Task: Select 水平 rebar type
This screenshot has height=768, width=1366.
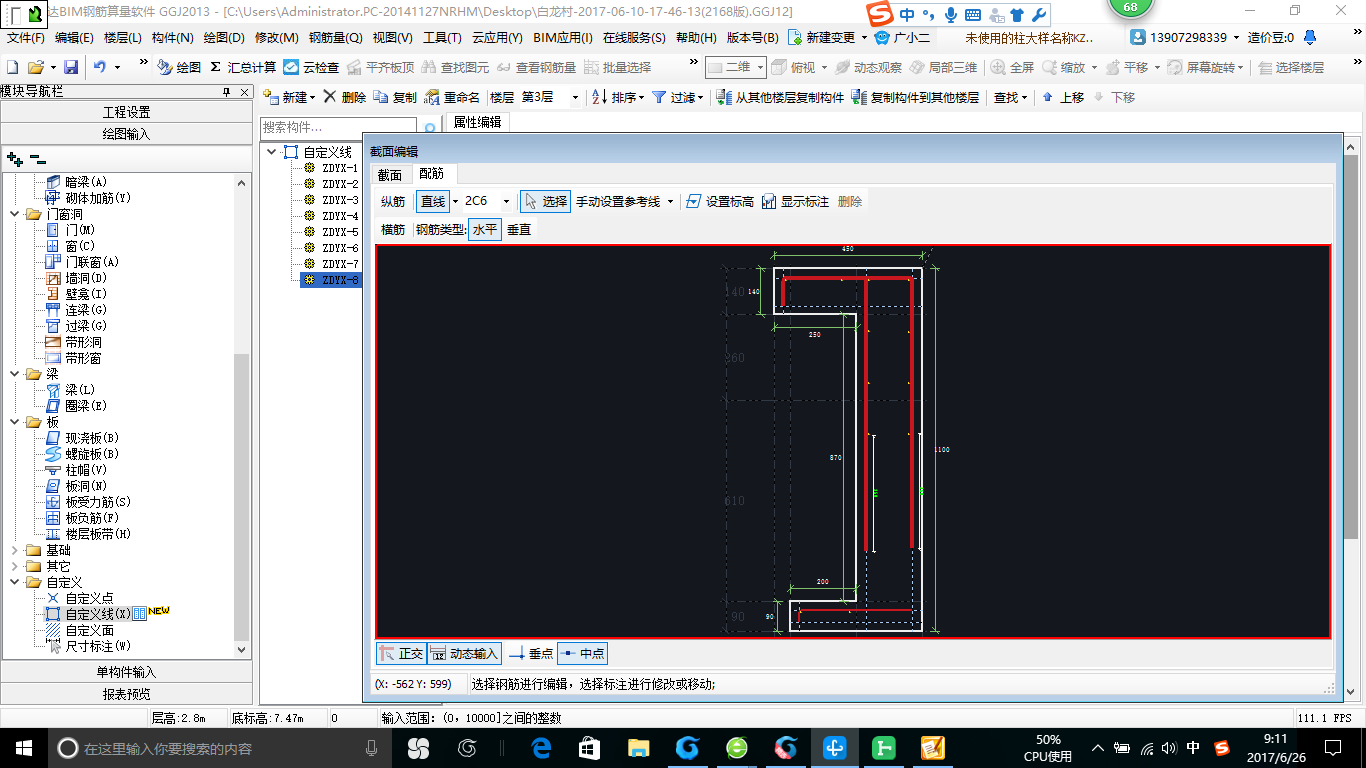Action: 485,229
